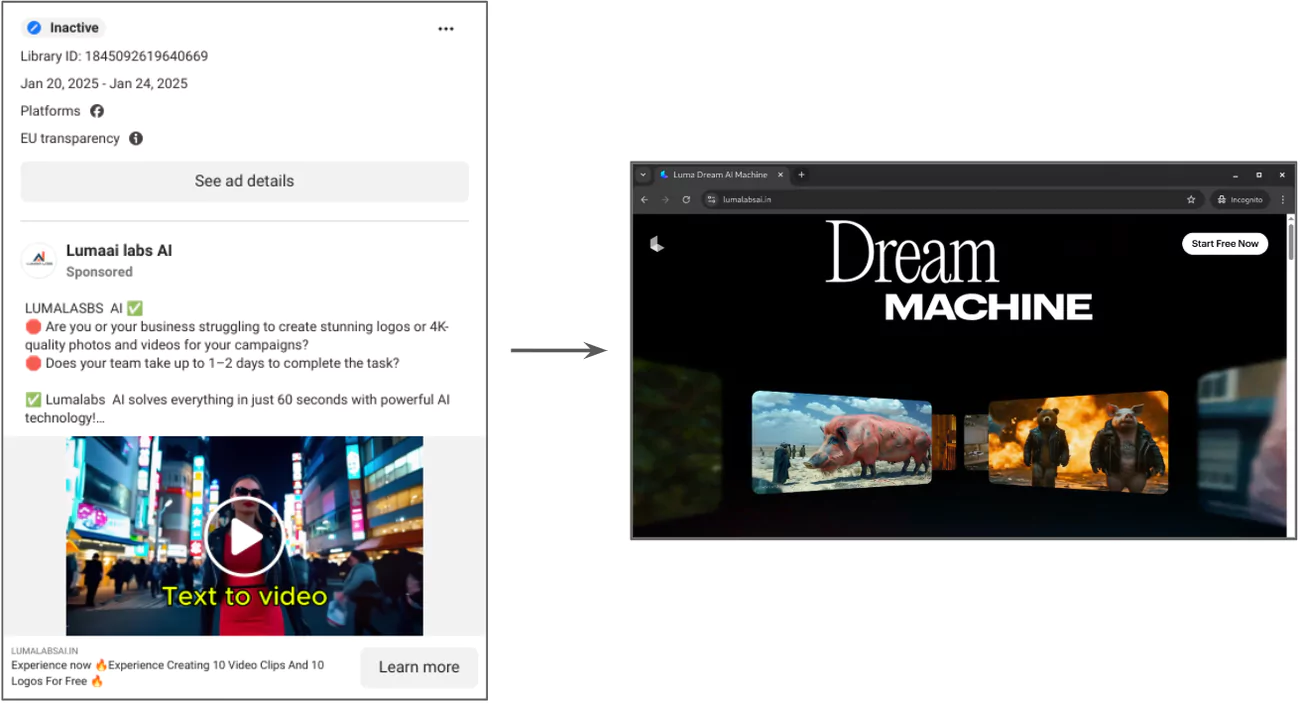Bookmark the page with the star icon
The image size is (1300, 704).
coord(1191,200)
